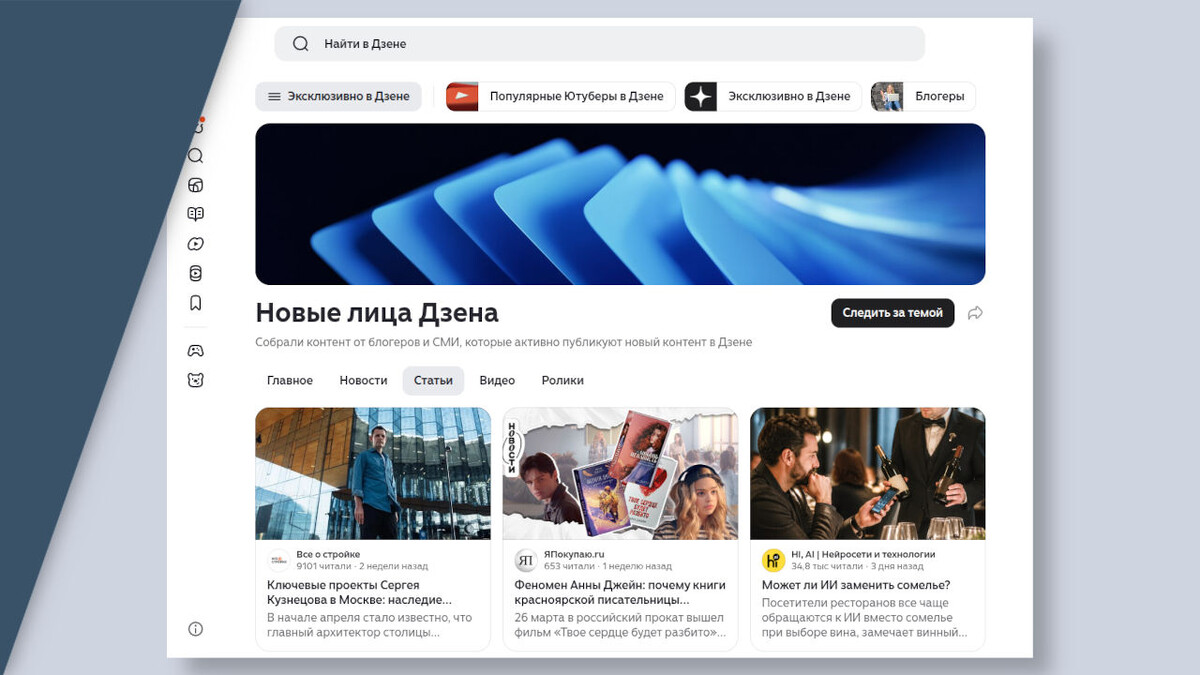1200x675 pixels.
Task: Switch to the Ролики tab
Action: [563, 381]
